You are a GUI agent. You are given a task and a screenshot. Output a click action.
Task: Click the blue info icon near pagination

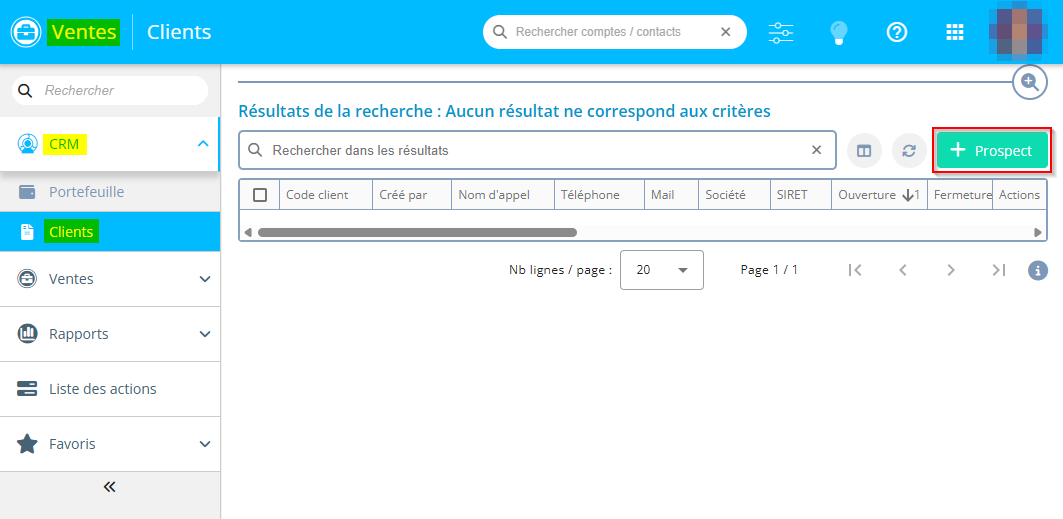(1038, 270)
